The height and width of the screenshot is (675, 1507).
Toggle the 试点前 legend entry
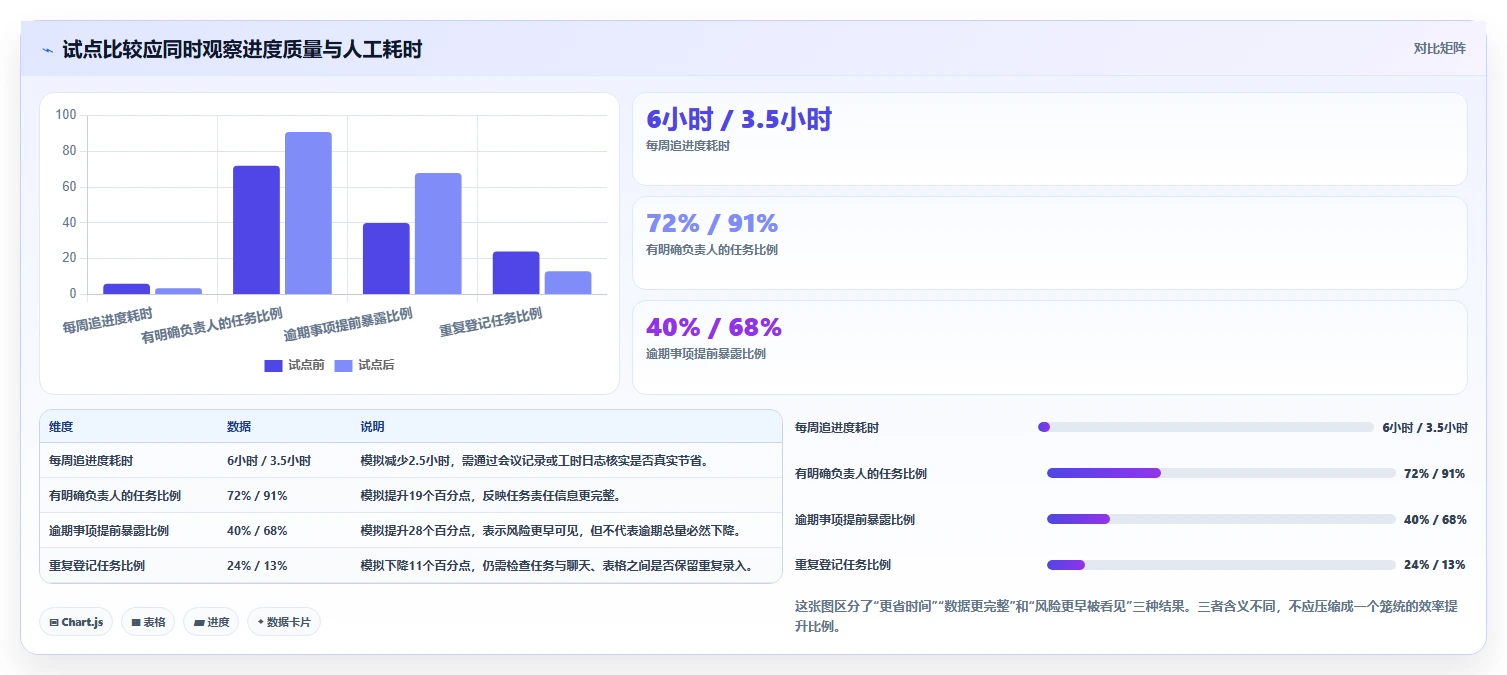coord(294,365)
